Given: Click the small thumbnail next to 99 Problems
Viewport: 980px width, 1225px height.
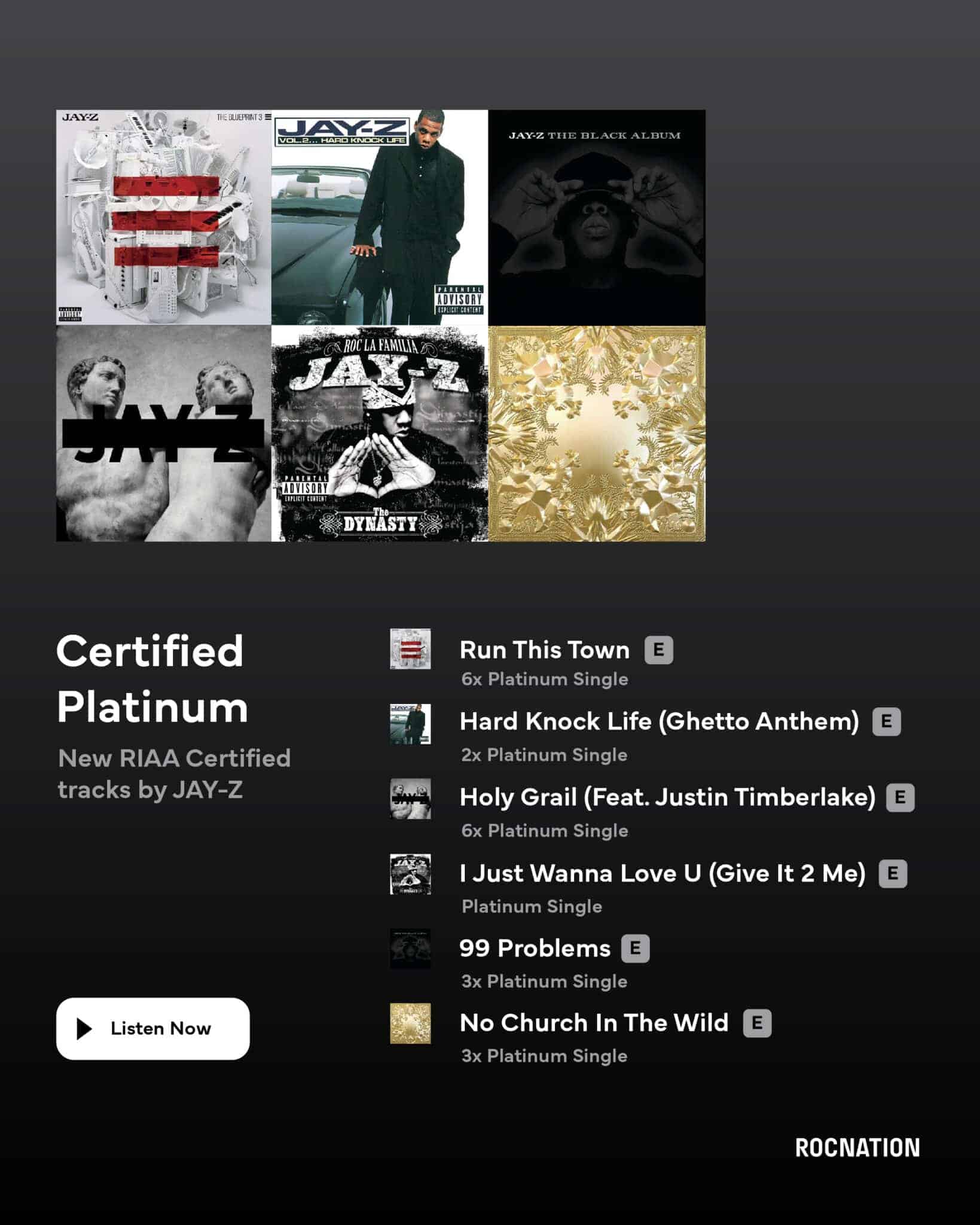Looking at the screenshot, I should [410, 948].
